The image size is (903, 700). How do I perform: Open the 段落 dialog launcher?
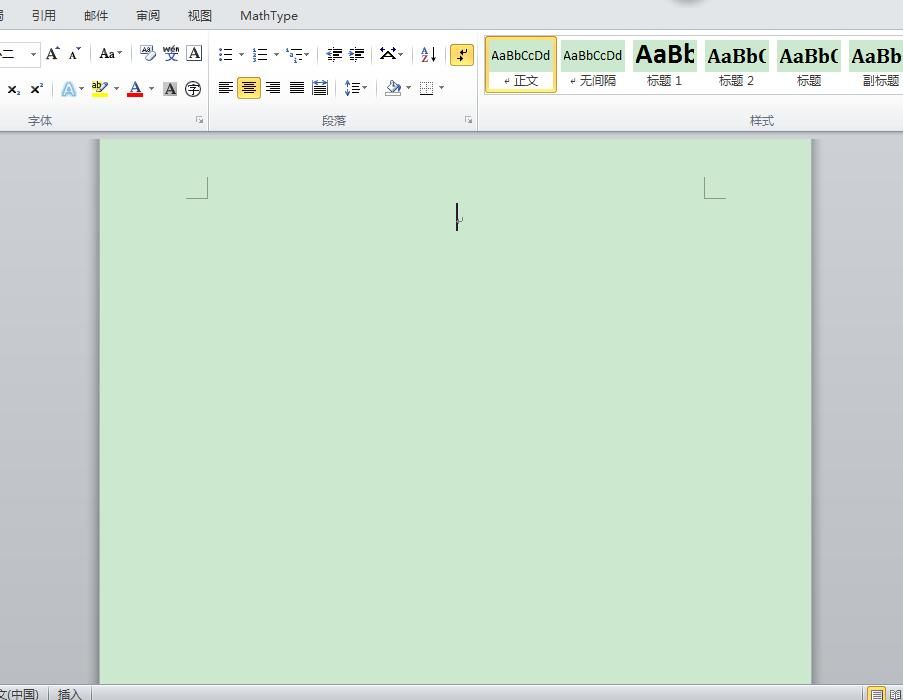[468, 120]
